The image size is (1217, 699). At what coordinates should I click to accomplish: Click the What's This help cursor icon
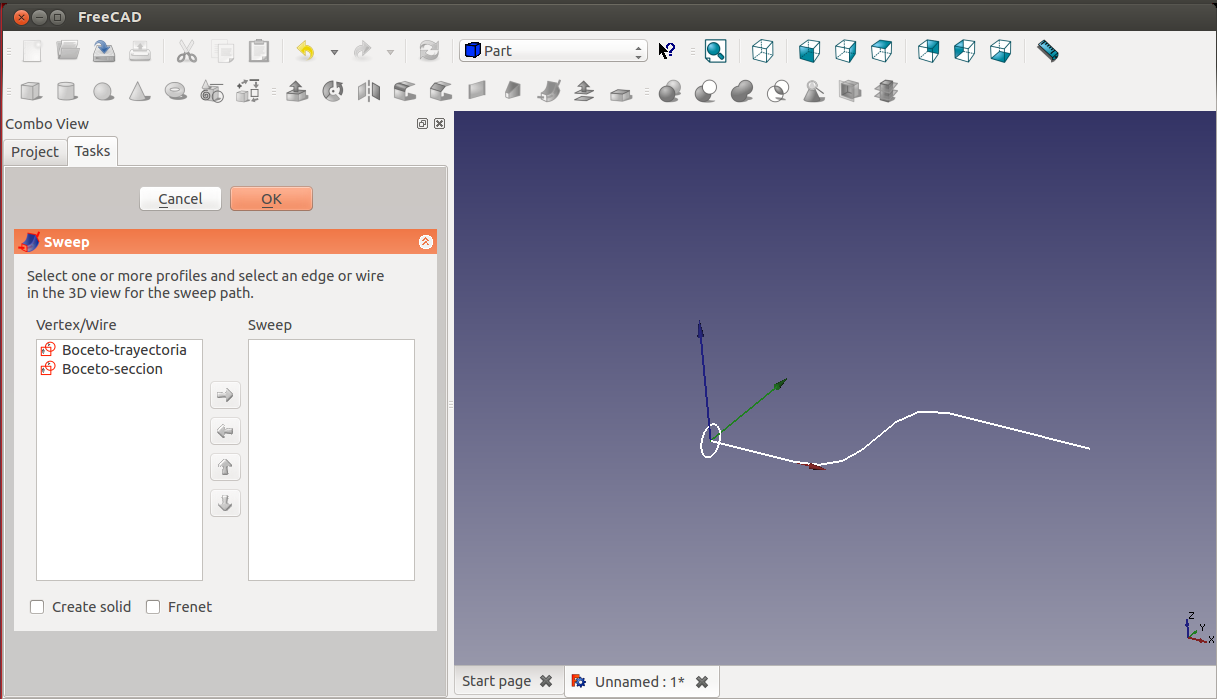(x=667, y=51)
